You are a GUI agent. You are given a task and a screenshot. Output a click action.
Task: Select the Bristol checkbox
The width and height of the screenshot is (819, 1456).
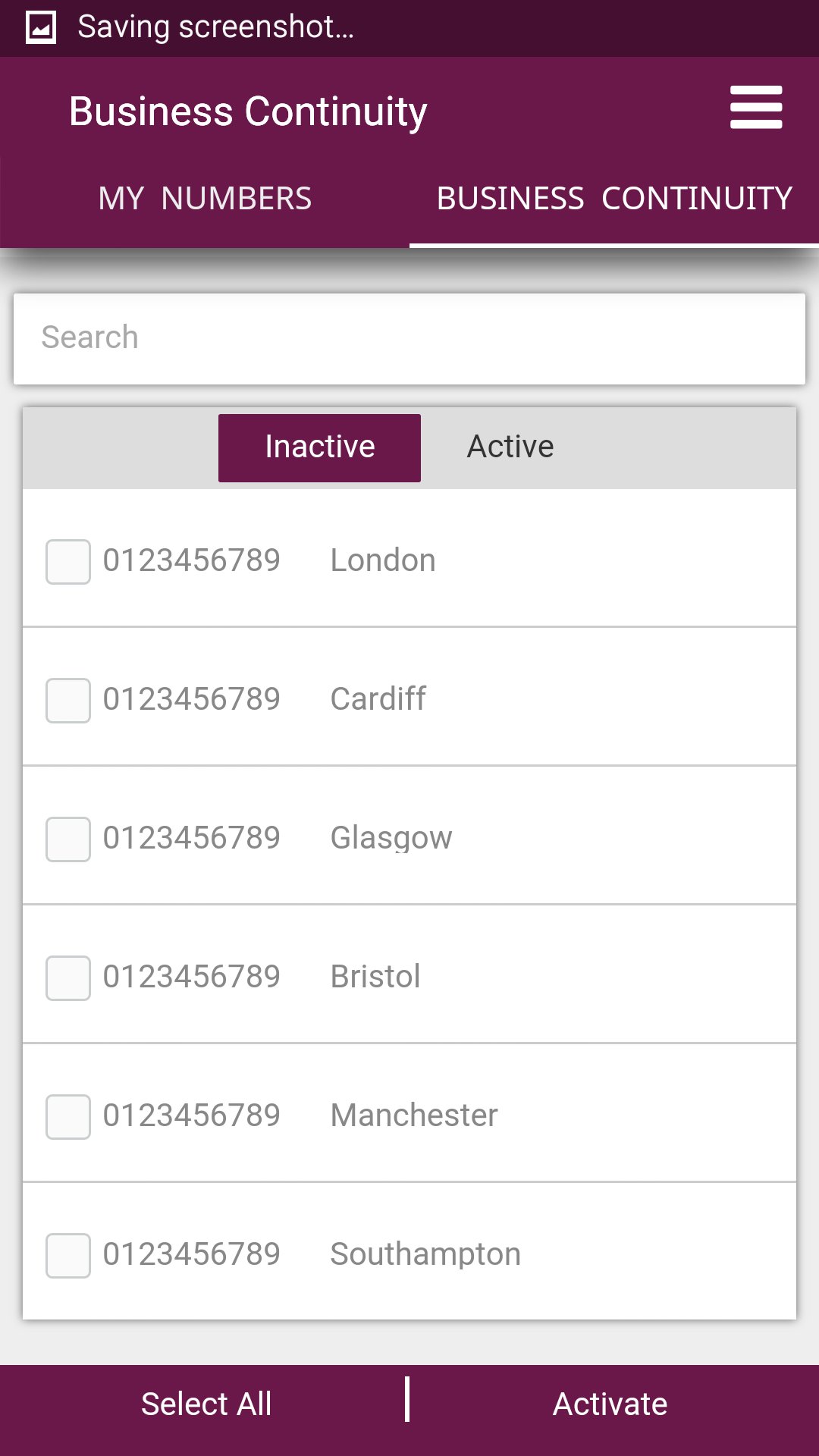pos(68,978)
